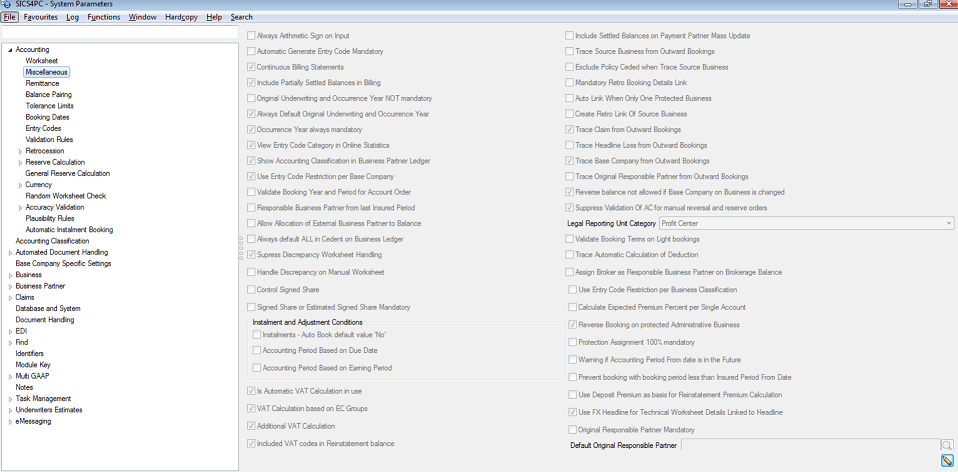Click the edit pencil icon at bottom right
This screenshot has height=472, width=958.
pyautogui.click(x=947, y=460)
